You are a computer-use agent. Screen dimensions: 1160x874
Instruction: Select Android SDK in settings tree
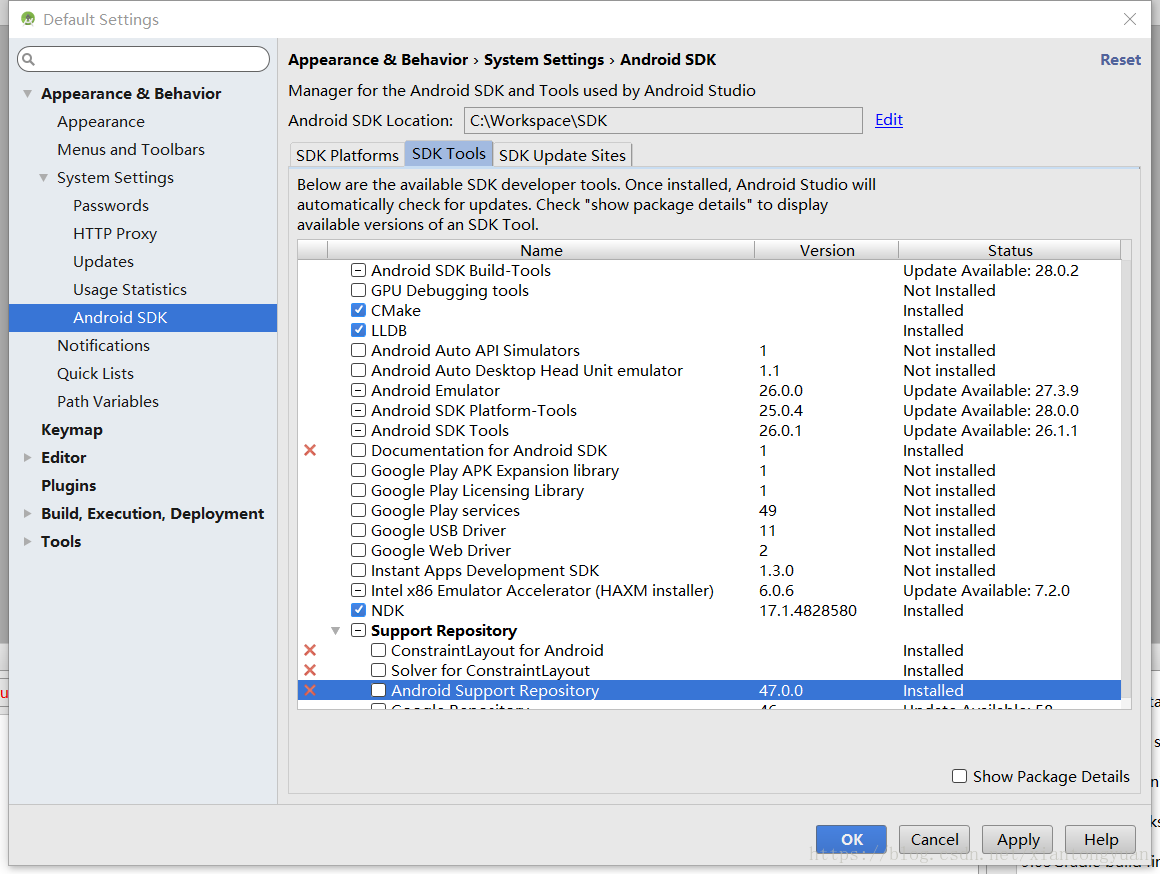coord(143,317)
